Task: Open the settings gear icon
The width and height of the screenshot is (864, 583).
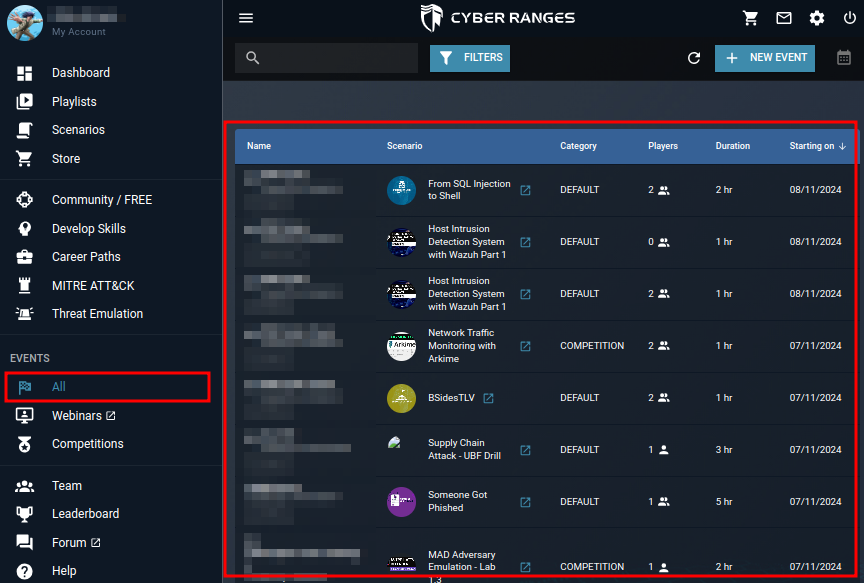Action: click(817, 17)
